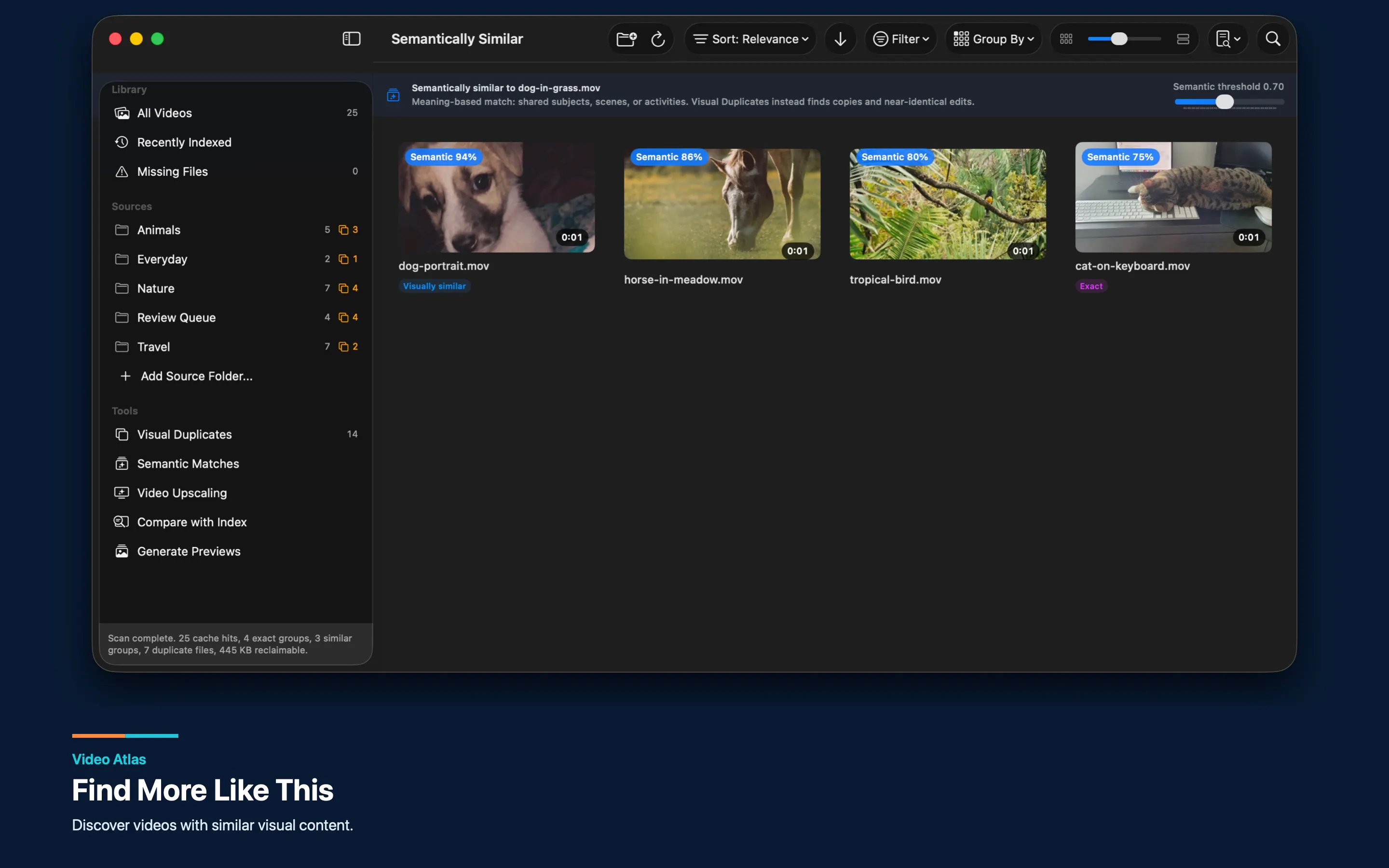Click the plus icon beside Add Source Folder

tap(125, 376)
